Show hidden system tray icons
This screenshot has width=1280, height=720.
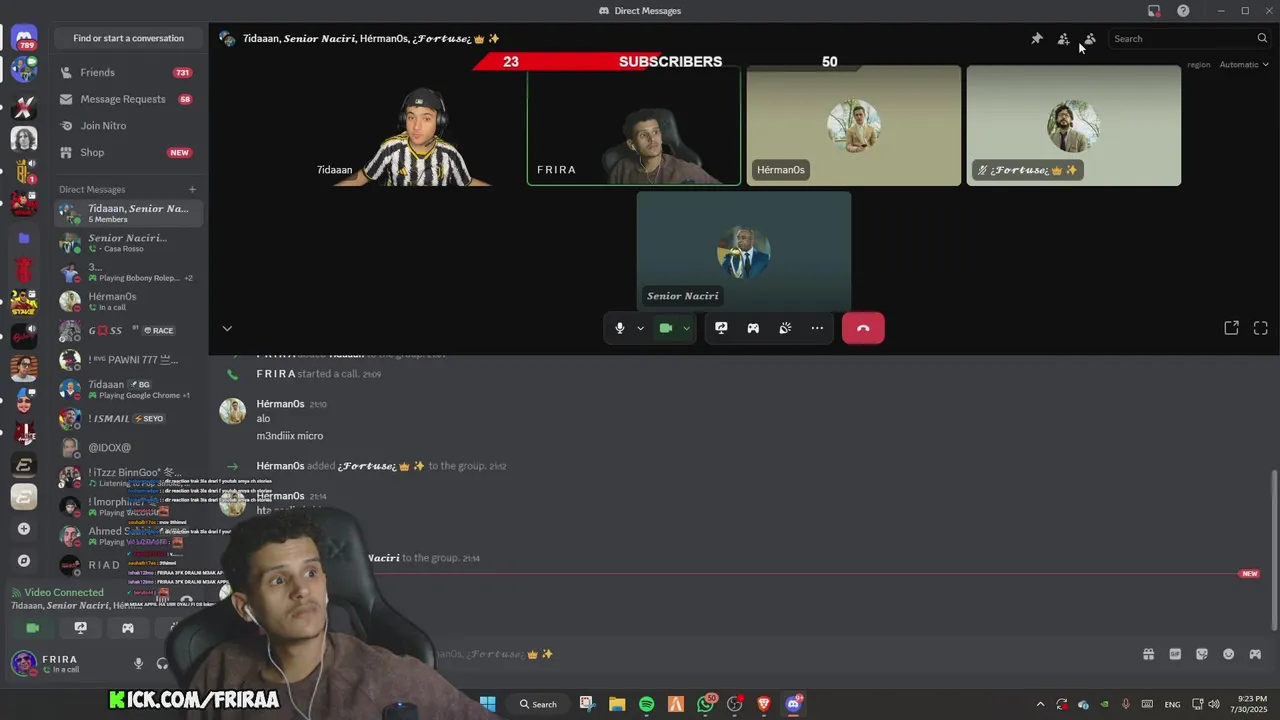coord(1040,704)
